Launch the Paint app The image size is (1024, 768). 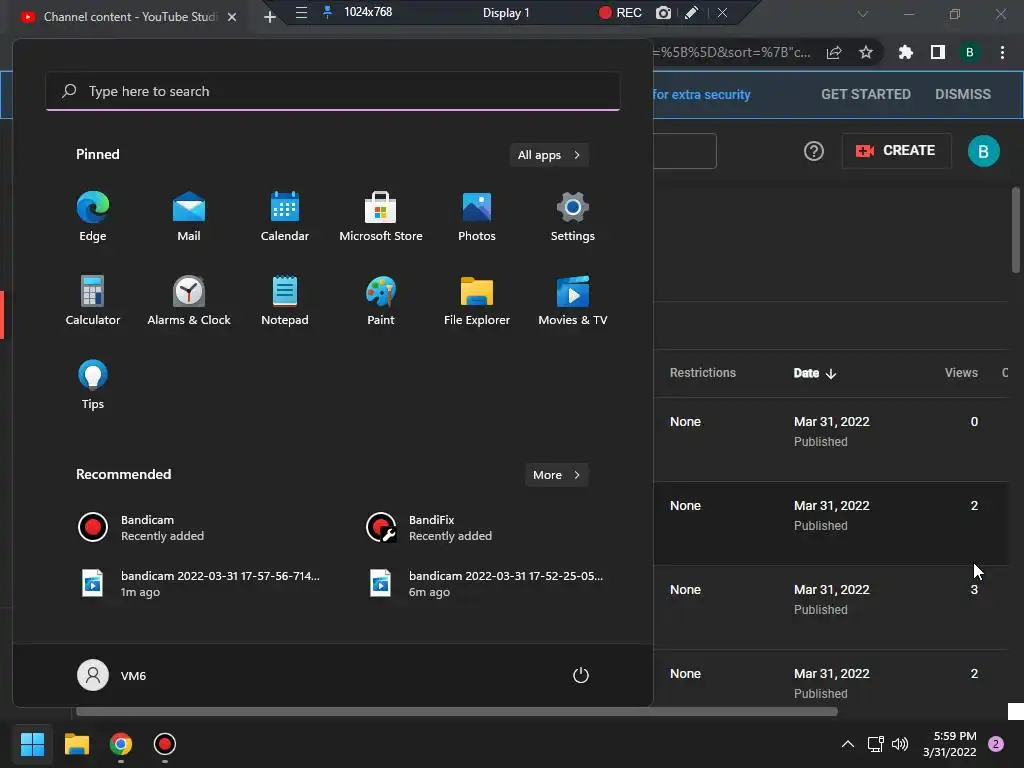381,301
